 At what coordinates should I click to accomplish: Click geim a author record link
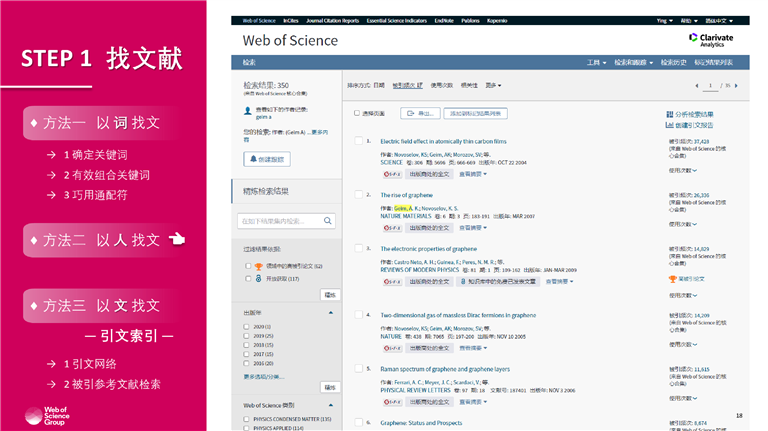pyautogui.click(x=264, y=117)
